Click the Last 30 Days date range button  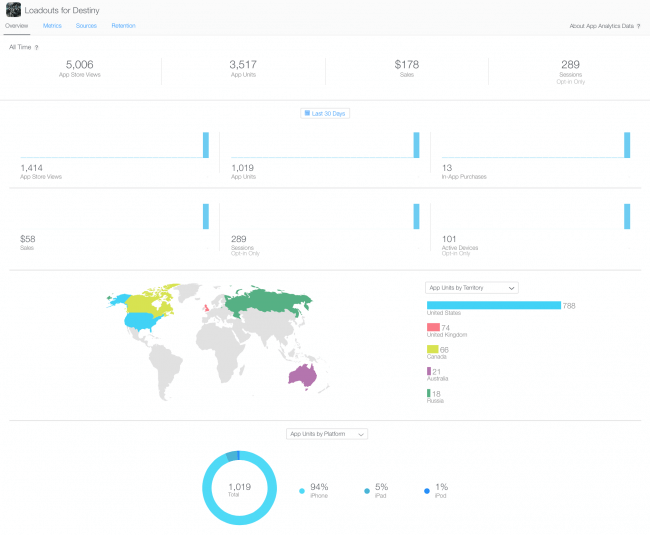tap(325, 114)
